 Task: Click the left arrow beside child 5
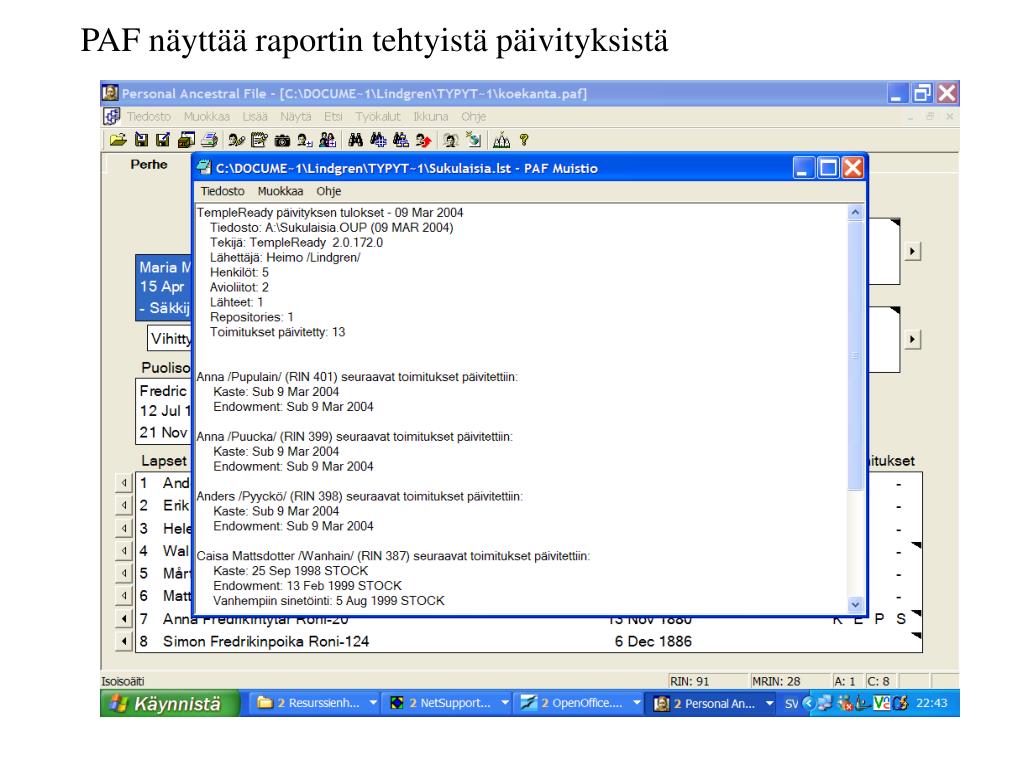pyautogui.click(x=123, y=573)
